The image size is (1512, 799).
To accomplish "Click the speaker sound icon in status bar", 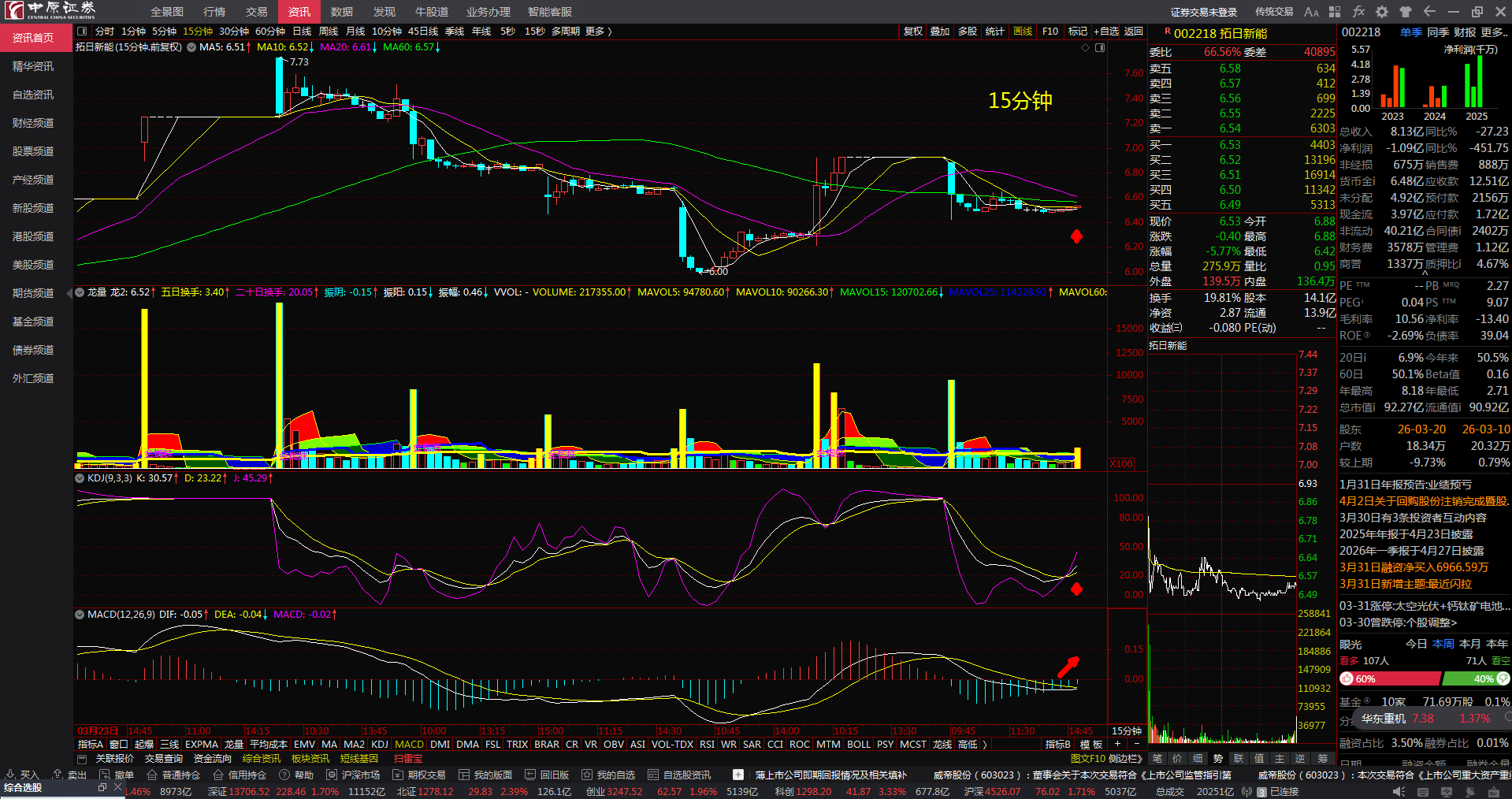I will 1399,792.
